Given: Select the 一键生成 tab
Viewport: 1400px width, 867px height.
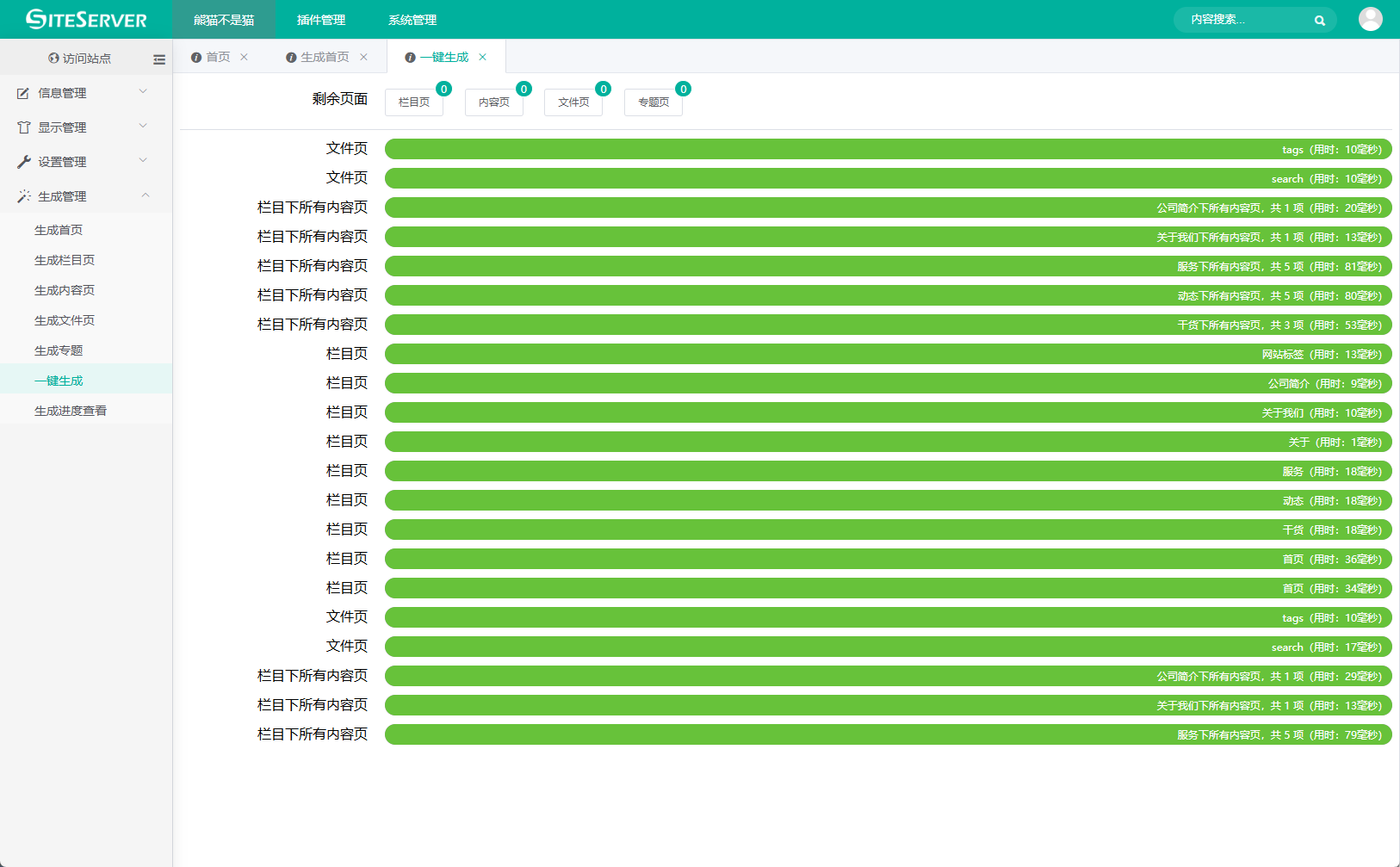Looking at the screenshot, I should [x=444, y=57].
